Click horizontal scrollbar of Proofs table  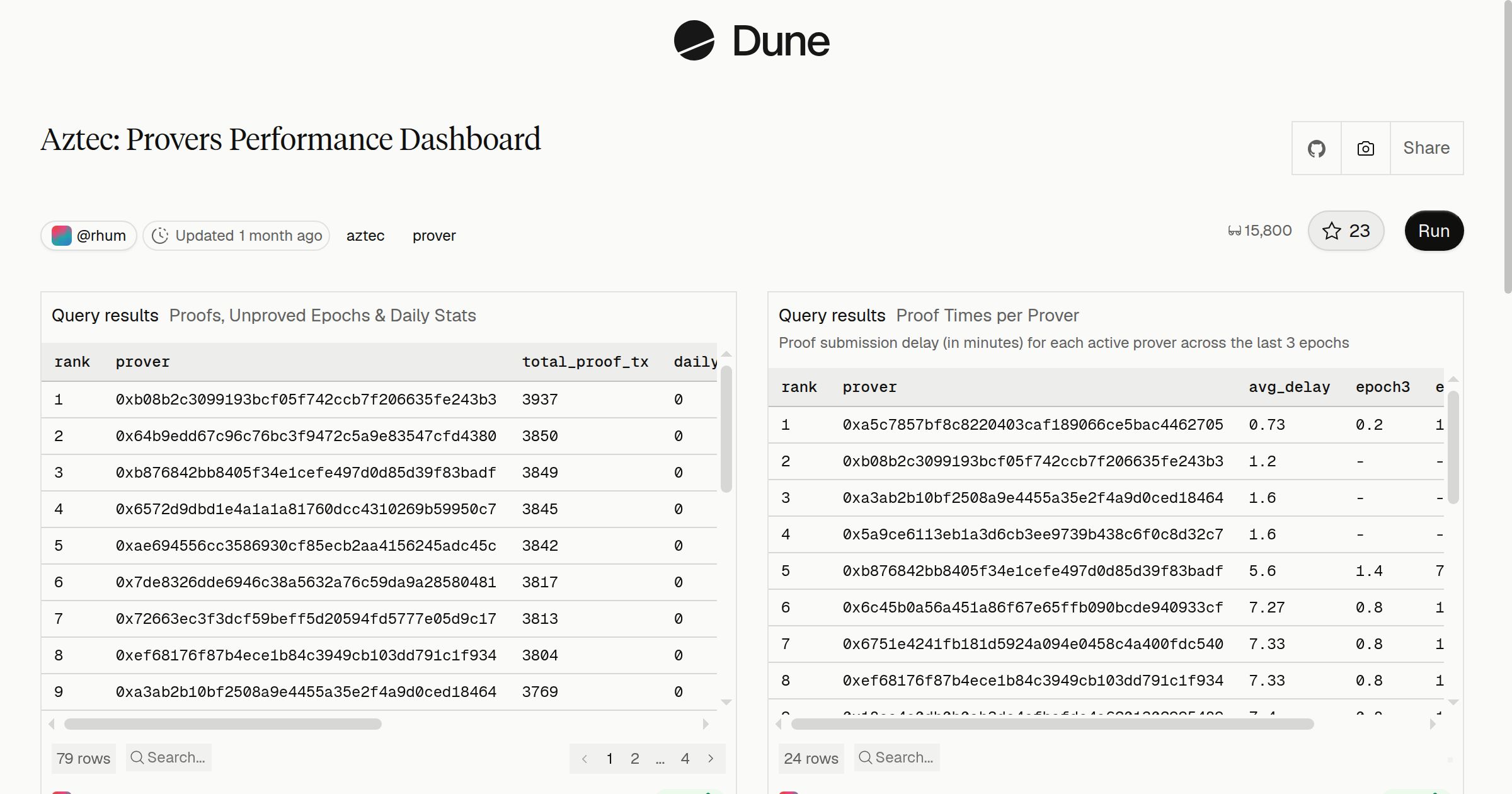[x=223, y=724]
